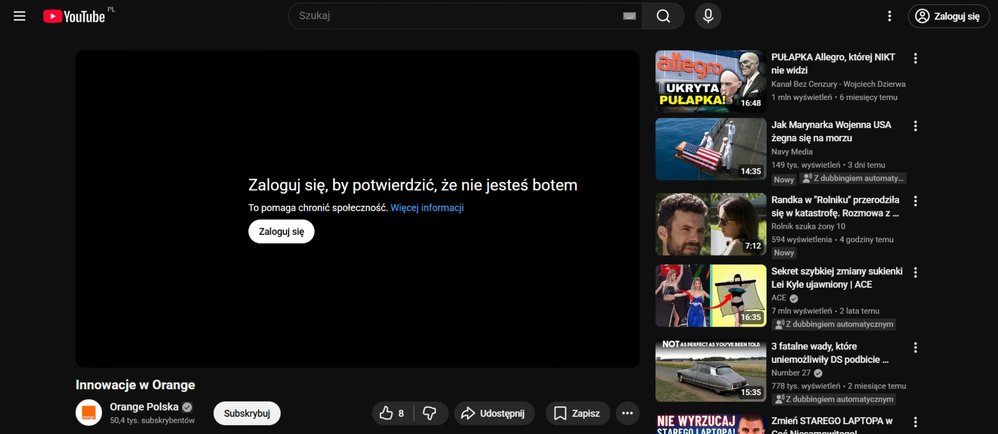Open the Navy Media channel name

tap(792, 151)
